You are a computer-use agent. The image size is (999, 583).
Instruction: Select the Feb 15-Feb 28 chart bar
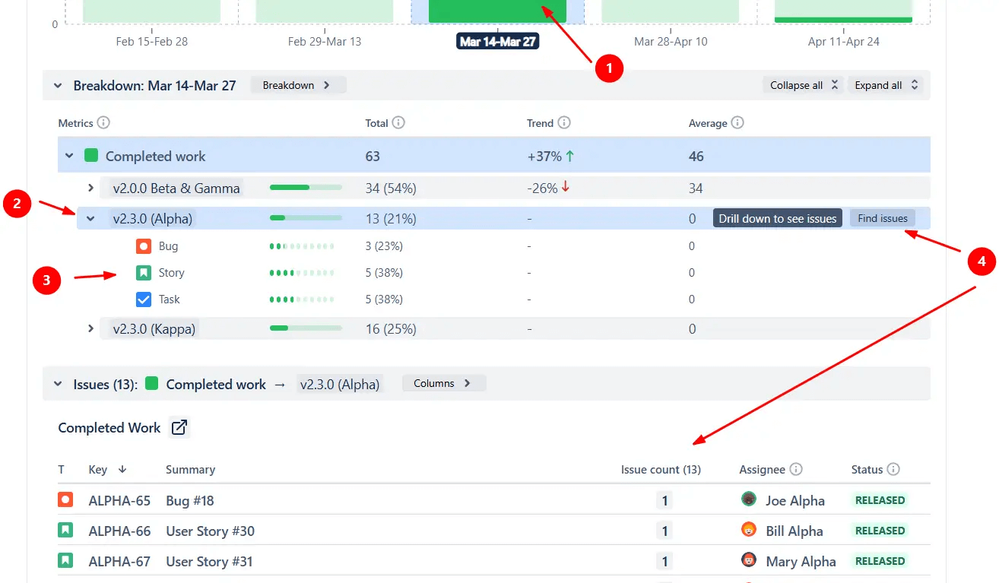152,11
